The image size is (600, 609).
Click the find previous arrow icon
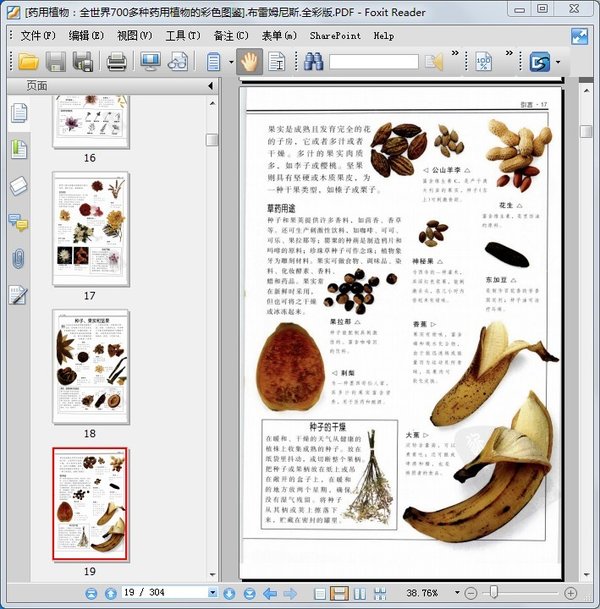click(x=434, y=62)
